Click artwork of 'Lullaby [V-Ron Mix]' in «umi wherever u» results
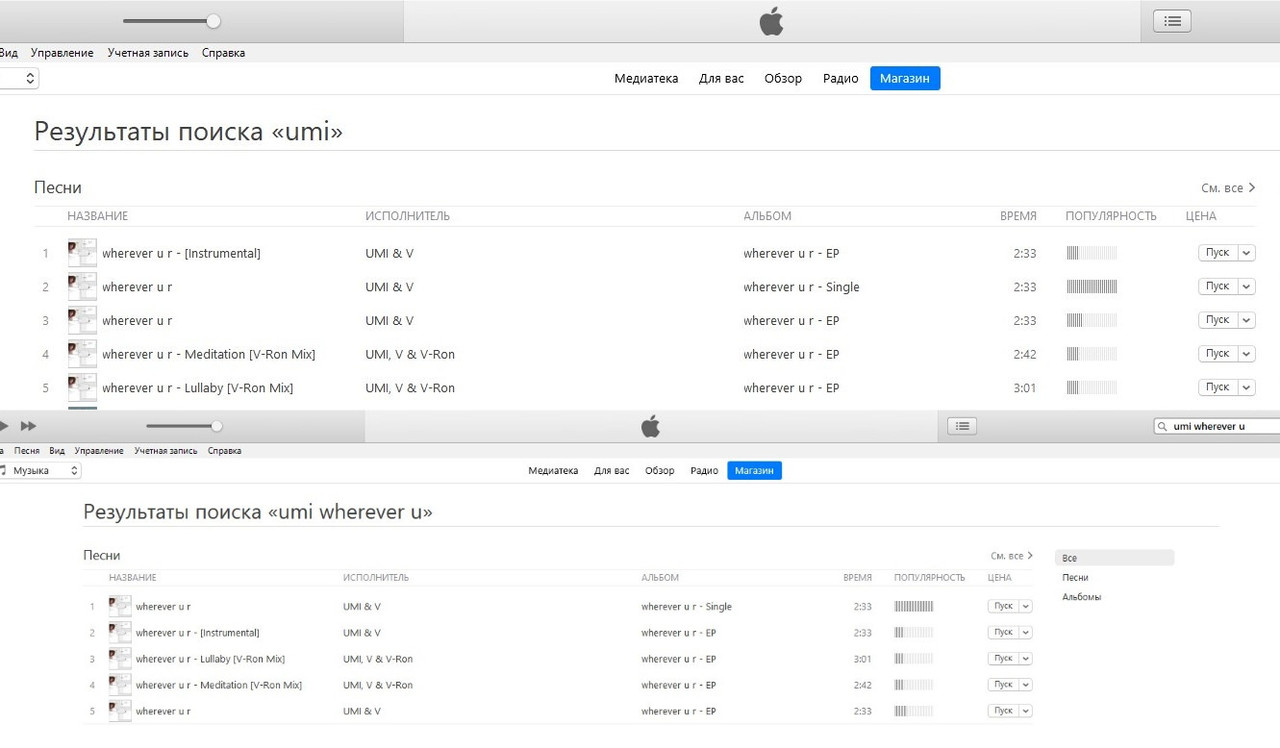 click(x=120, y=659)
